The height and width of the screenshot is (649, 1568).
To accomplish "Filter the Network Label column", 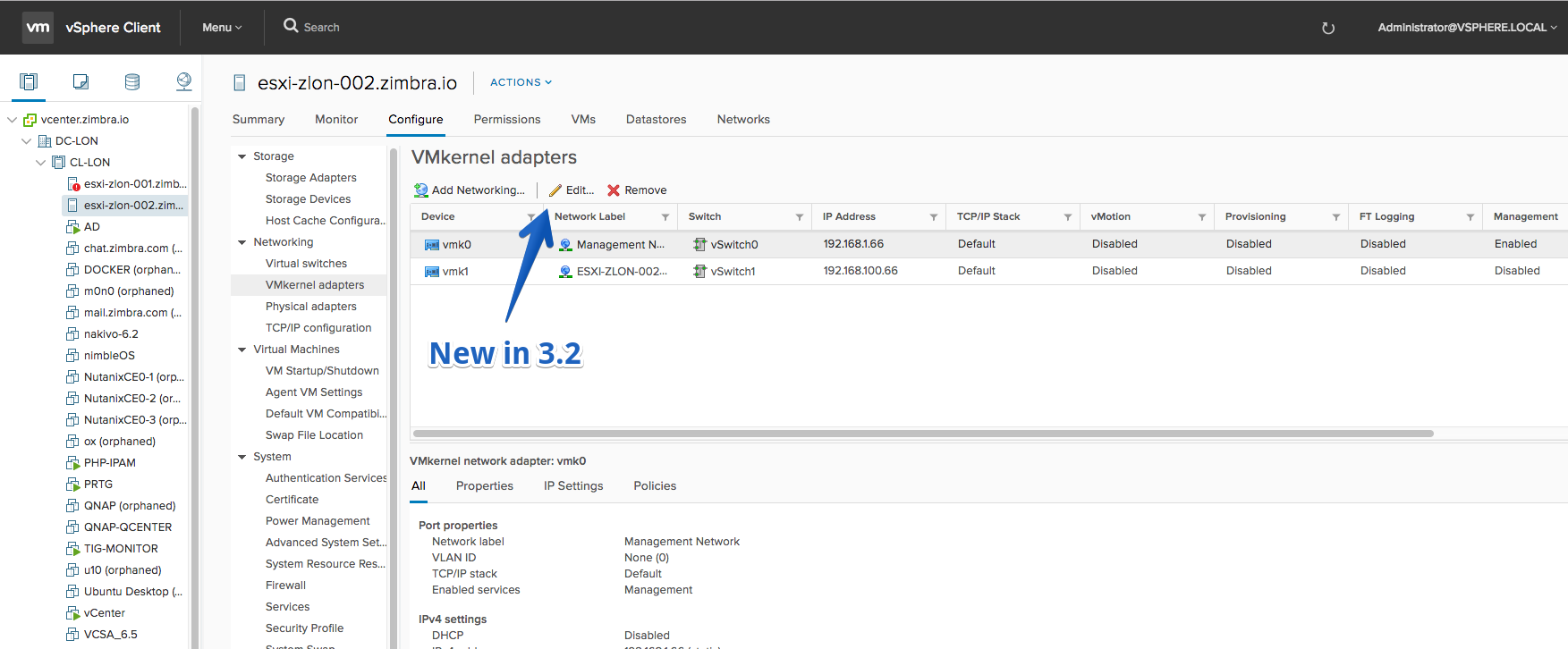I will pos(665,217).
